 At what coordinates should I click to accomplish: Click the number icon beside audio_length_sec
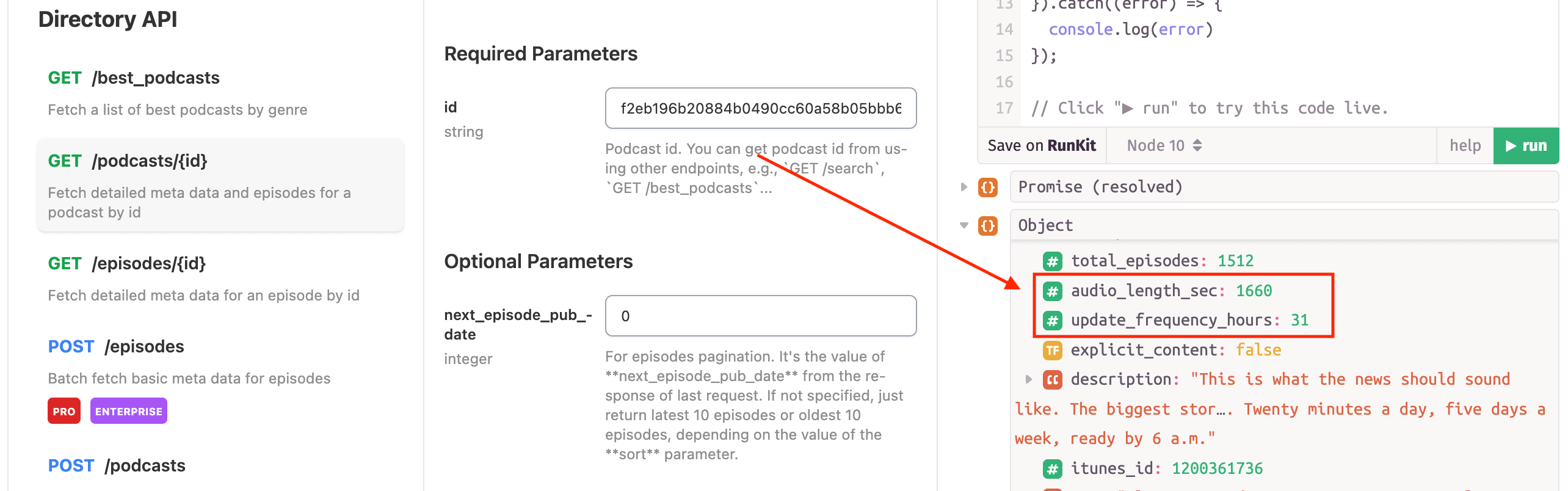tap(1052, 291)
